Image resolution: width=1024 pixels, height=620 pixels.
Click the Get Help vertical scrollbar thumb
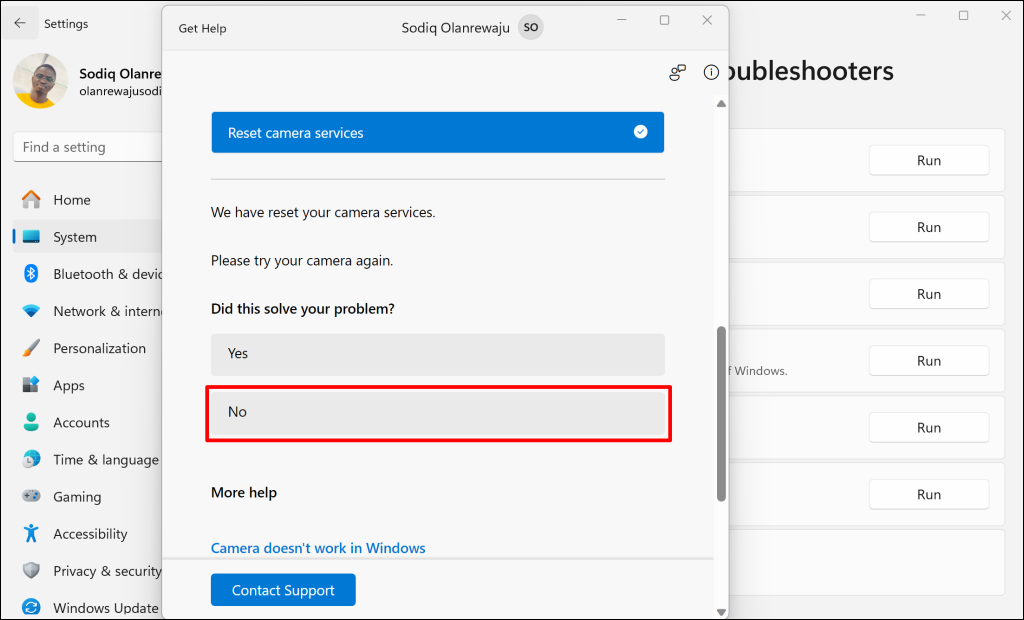coord(721,412)
